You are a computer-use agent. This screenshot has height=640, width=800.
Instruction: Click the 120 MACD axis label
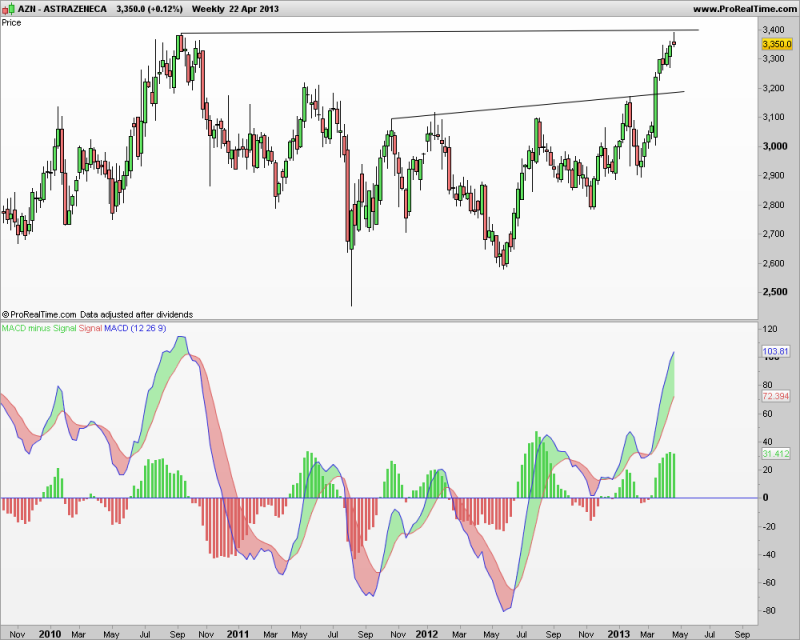(x=770, y=329)
